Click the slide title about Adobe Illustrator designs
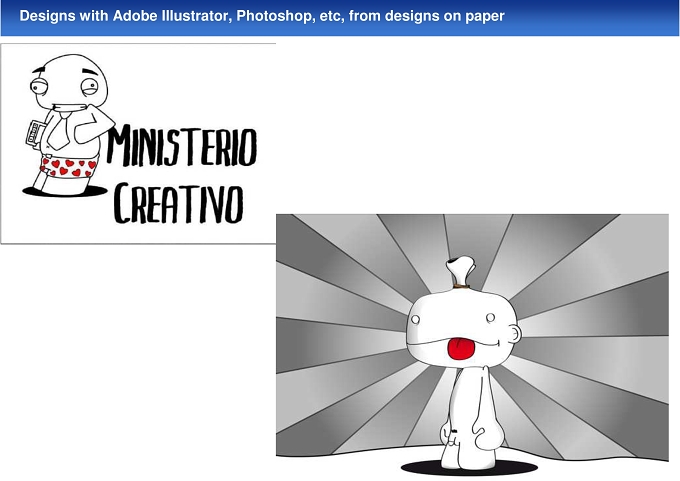This screenshot has width=680, height=481. click(x=262, y=16)
